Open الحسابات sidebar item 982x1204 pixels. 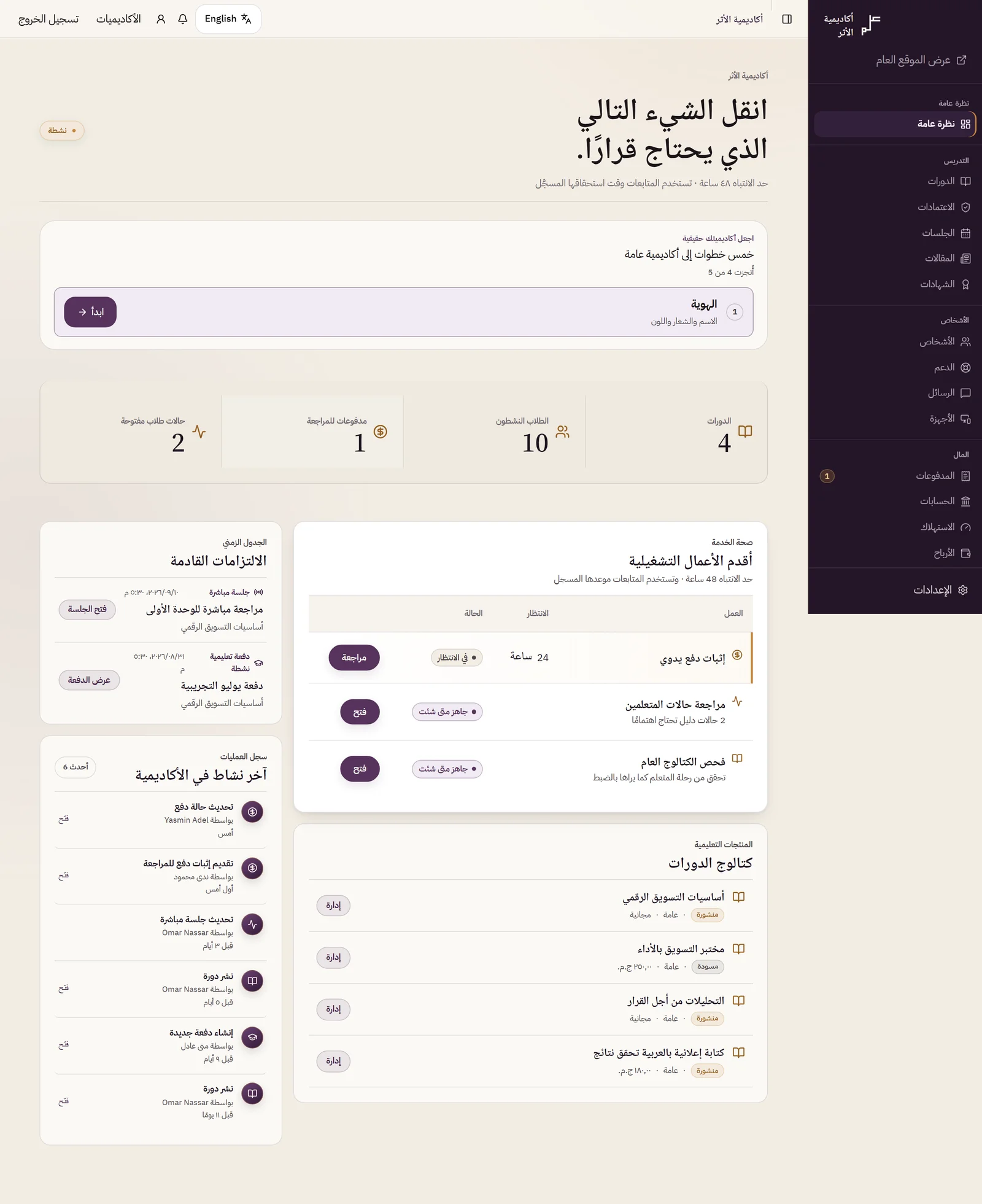(x=894, y=502)
